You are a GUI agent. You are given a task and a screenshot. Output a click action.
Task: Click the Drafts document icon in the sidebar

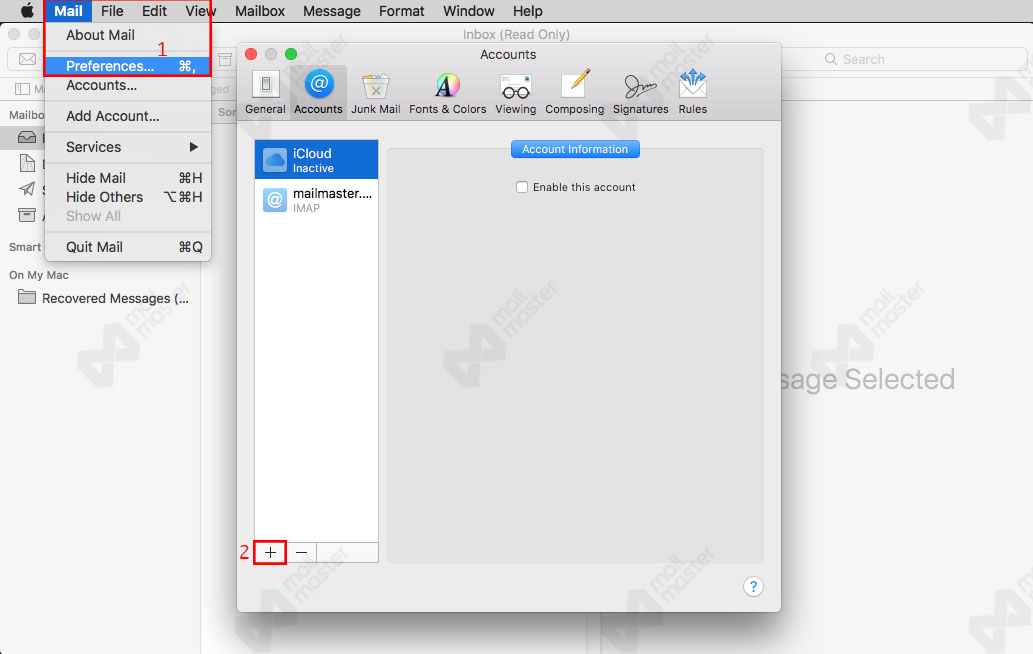tap(27, 163)
